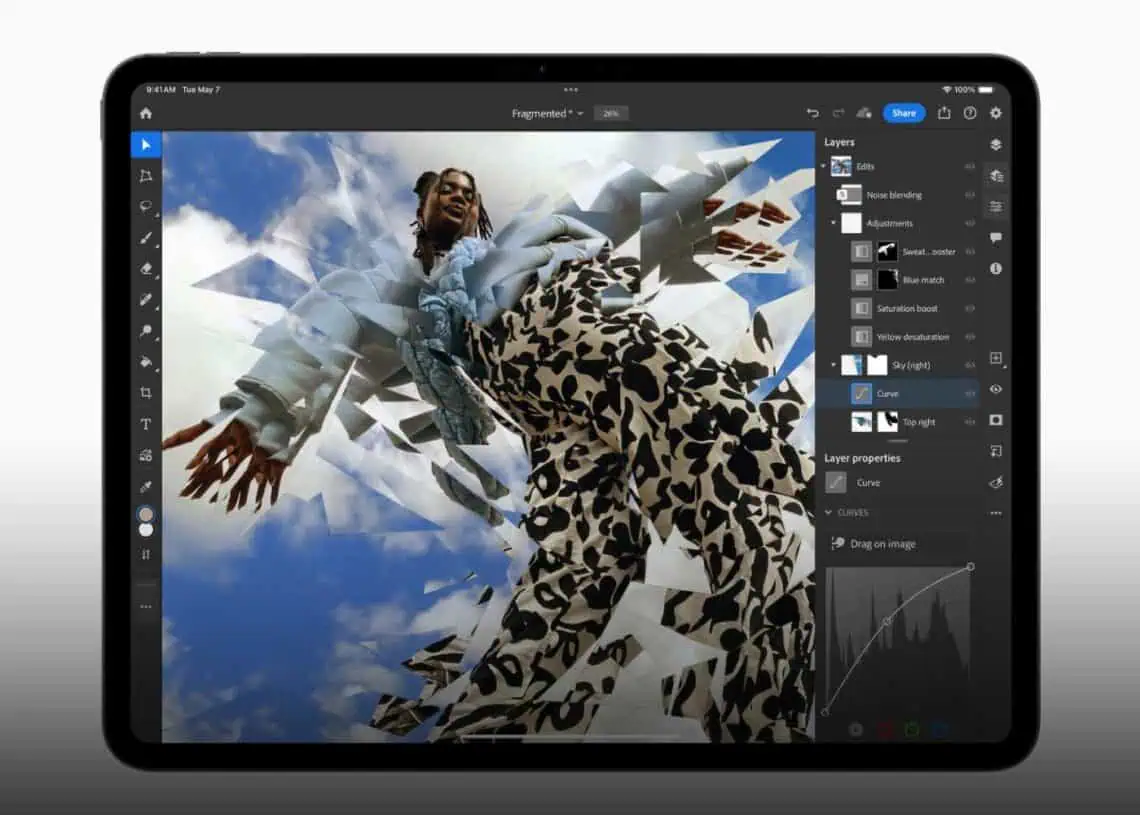Click the Home icon
The image size is (1140, 815).
coord(146,114)
